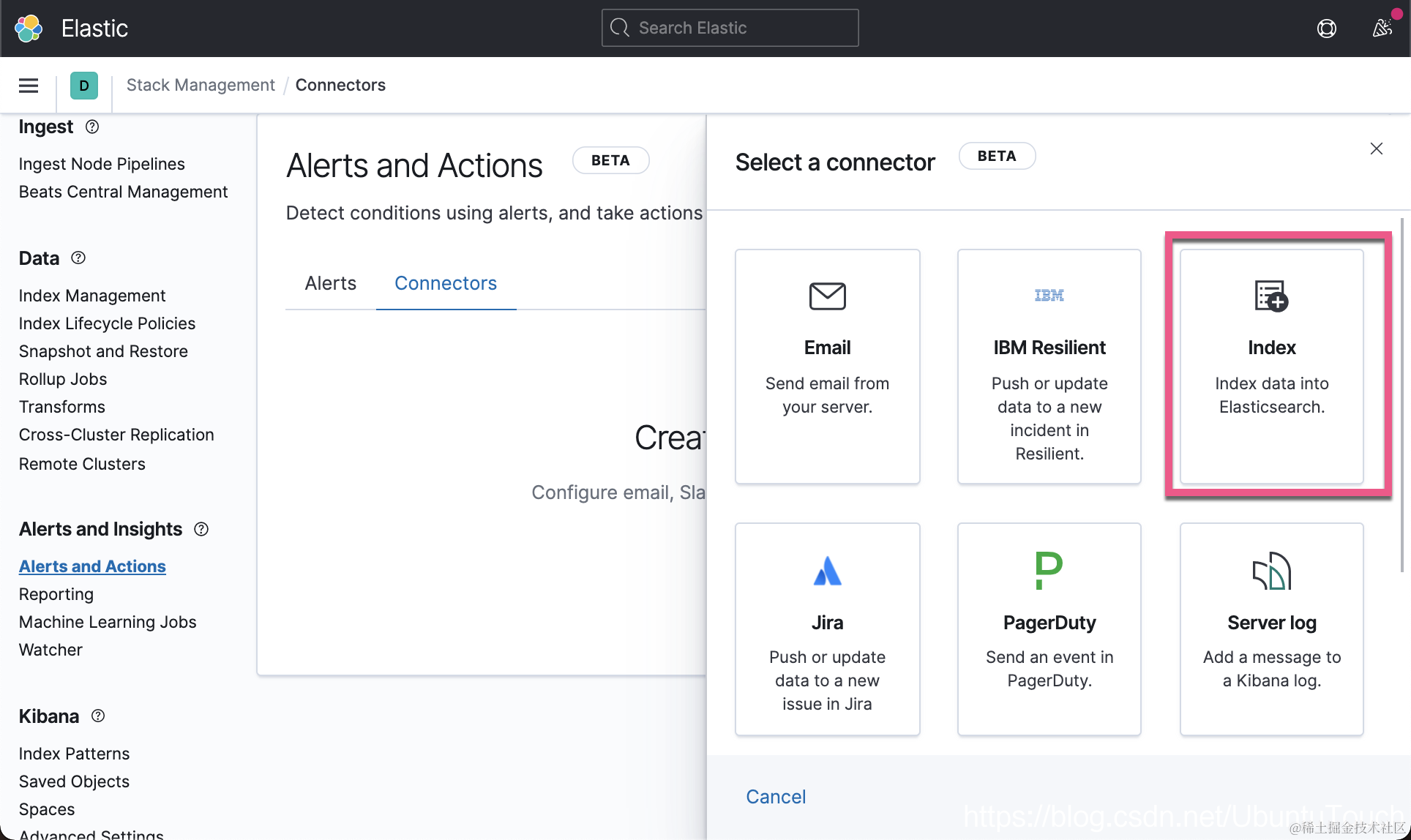Screen dimensions: 1411x840
Task: Click the help icon beside Ingest
Action: point(92,127)
